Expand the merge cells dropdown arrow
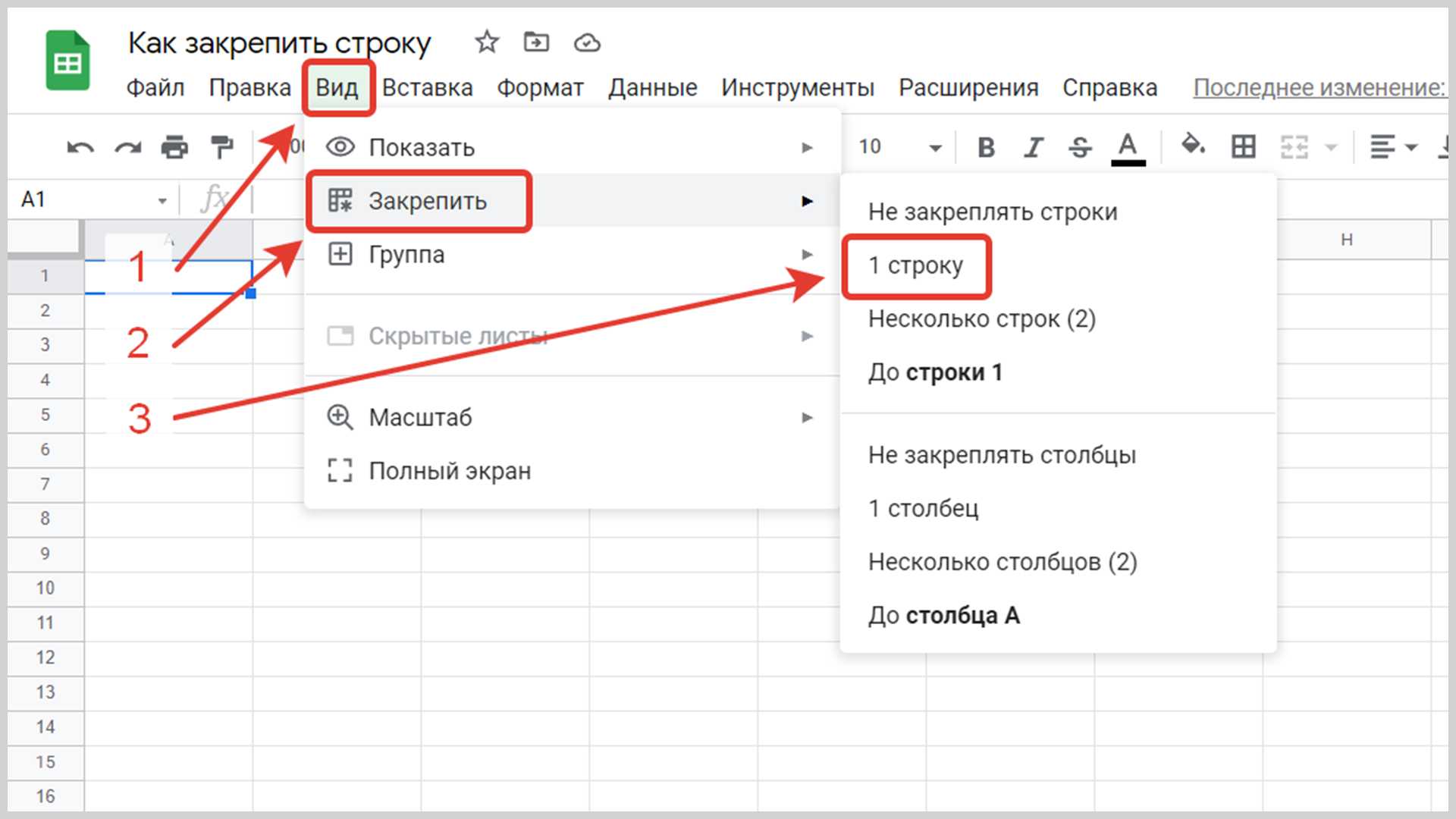The height and width of the screenshot is (819, 1456). [1331, 147]
